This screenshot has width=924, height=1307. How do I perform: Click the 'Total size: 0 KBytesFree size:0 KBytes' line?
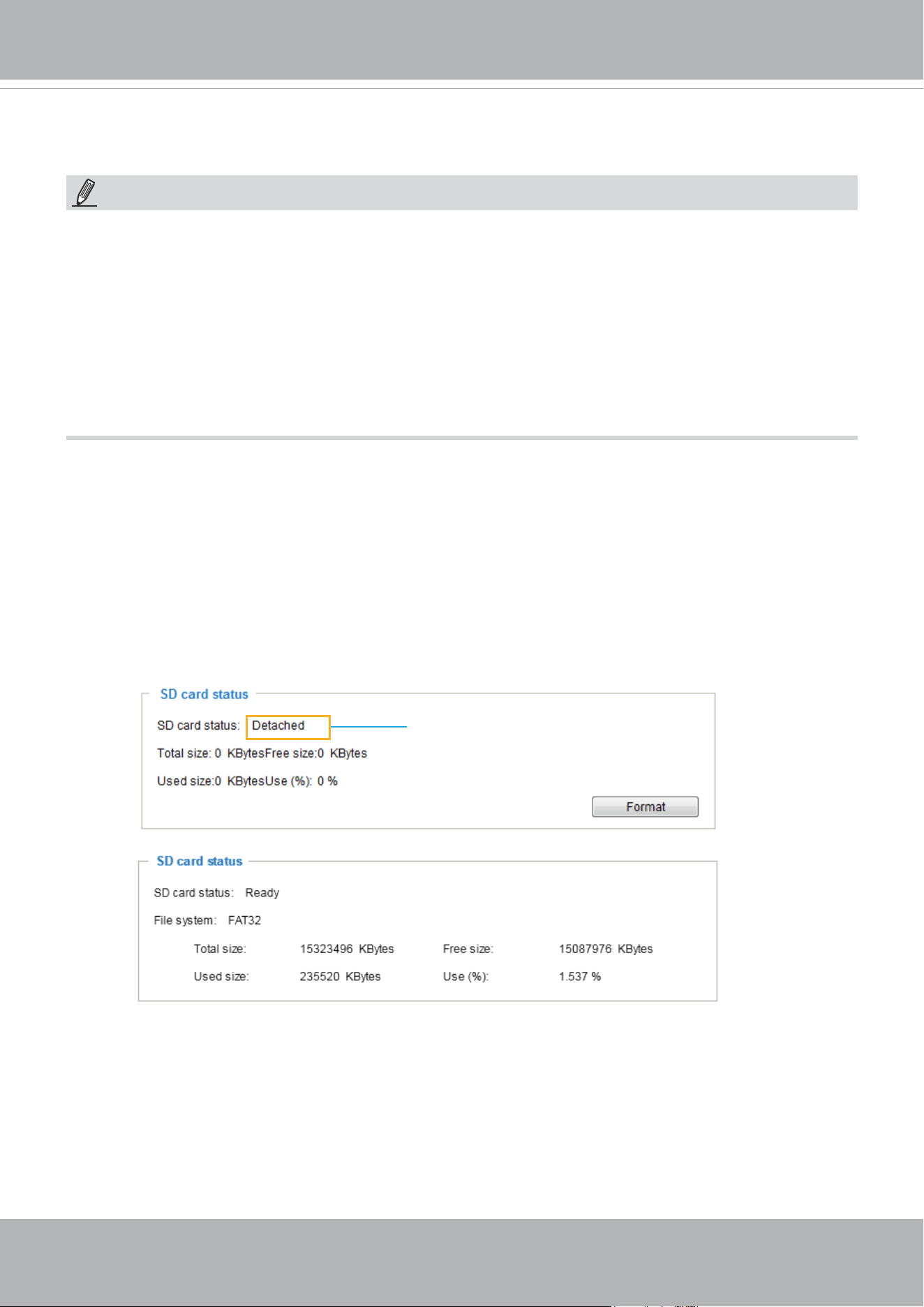tap(262, 753)
